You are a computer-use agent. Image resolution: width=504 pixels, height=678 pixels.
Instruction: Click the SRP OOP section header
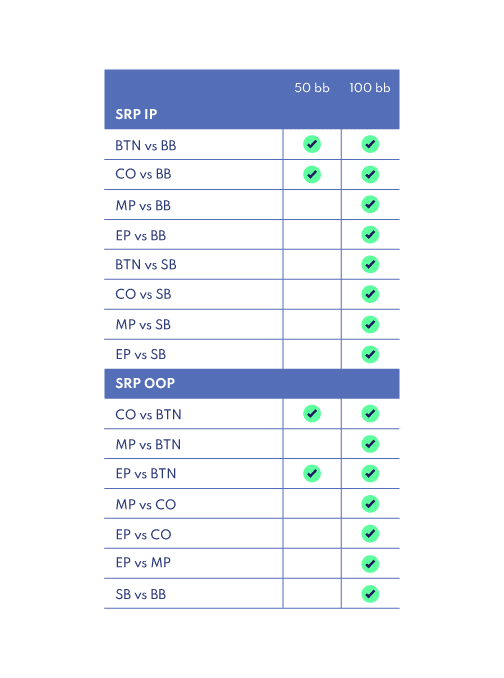pos(145,383)
